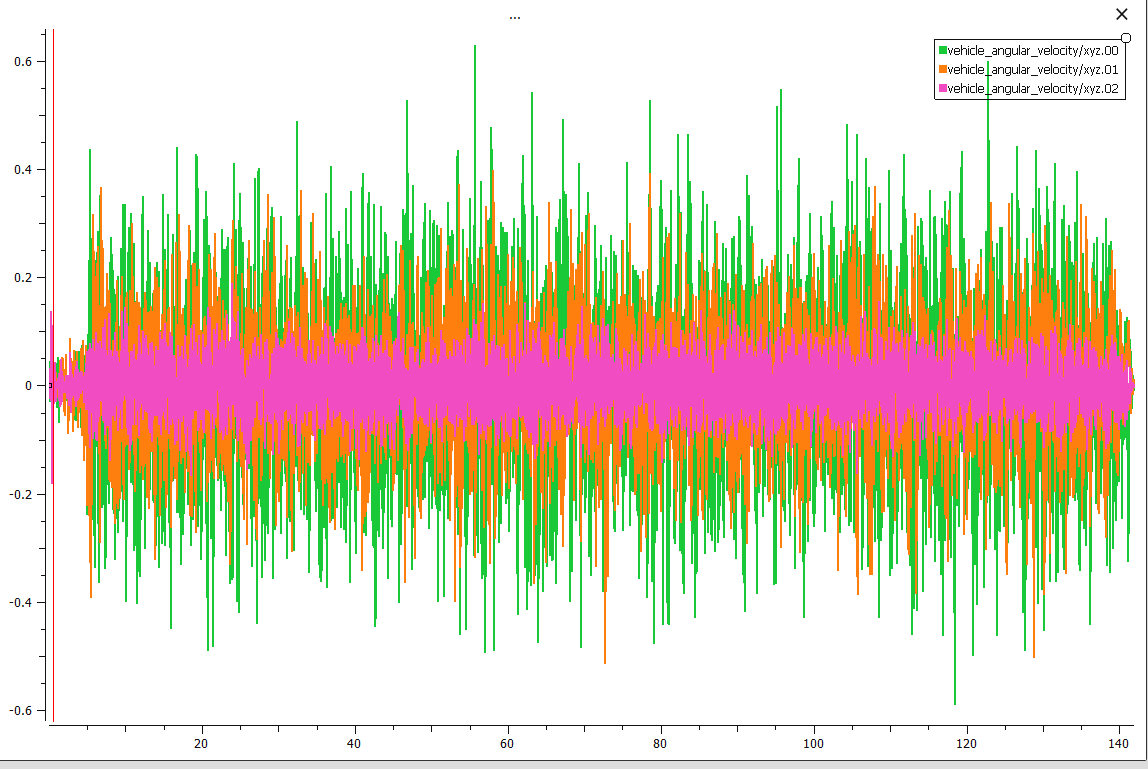Click the 140 tick on time axis
This screenshot has width=1148, height=769.
pos(1119,744)
